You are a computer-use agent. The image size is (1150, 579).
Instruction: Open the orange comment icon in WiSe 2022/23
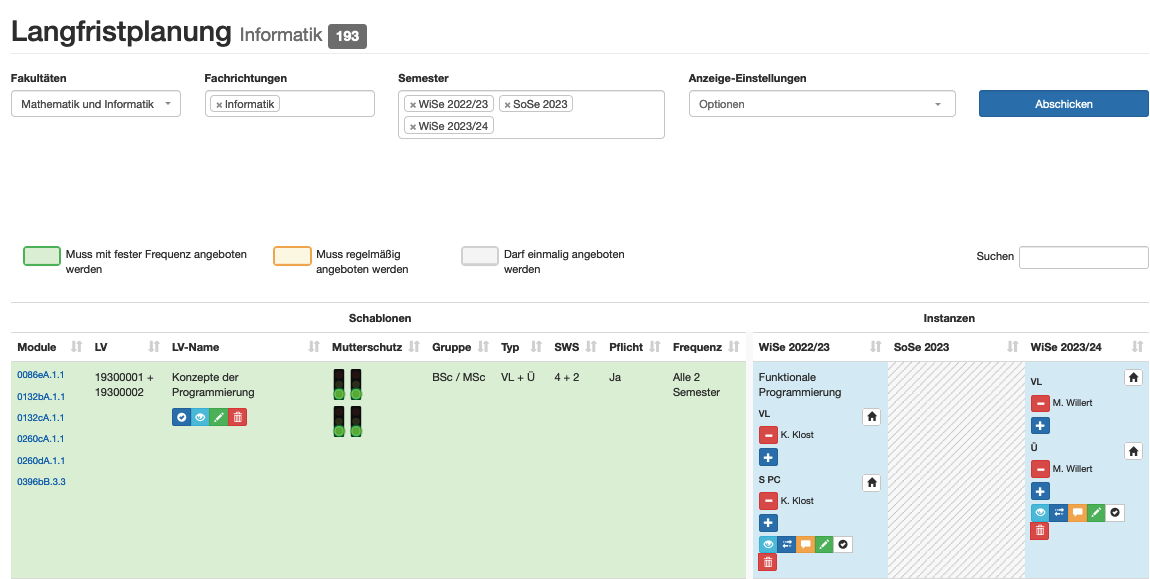tap(805, 544)
